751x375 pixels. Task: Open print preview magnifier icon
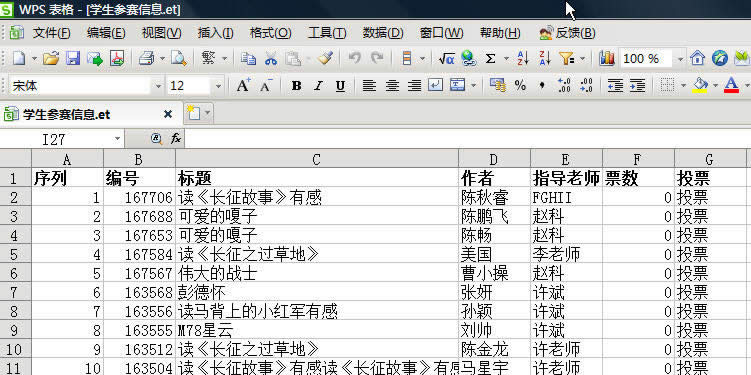click(179, 58)
